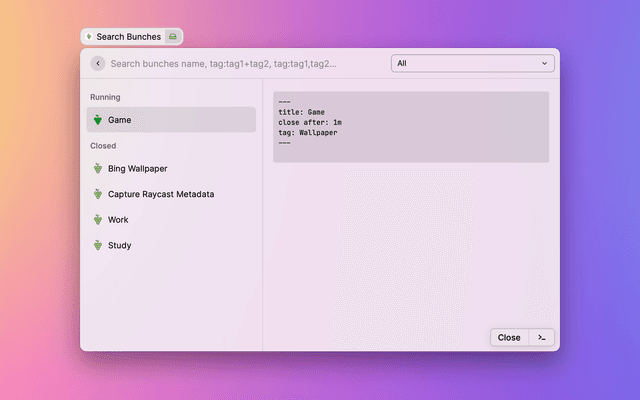Click the Search Bunches title label
Image resolution: width=640 pixels, height=400 pixels.
(128, 37)
